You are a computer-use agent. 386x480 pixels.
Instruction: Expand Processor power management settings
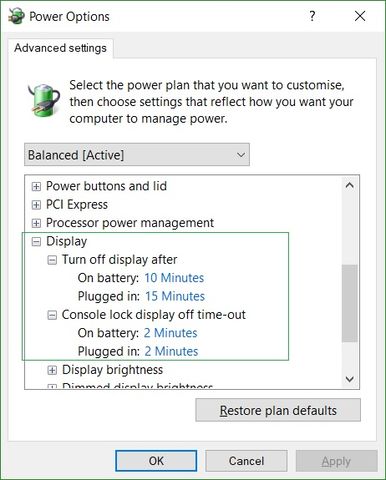pos(36,223)
